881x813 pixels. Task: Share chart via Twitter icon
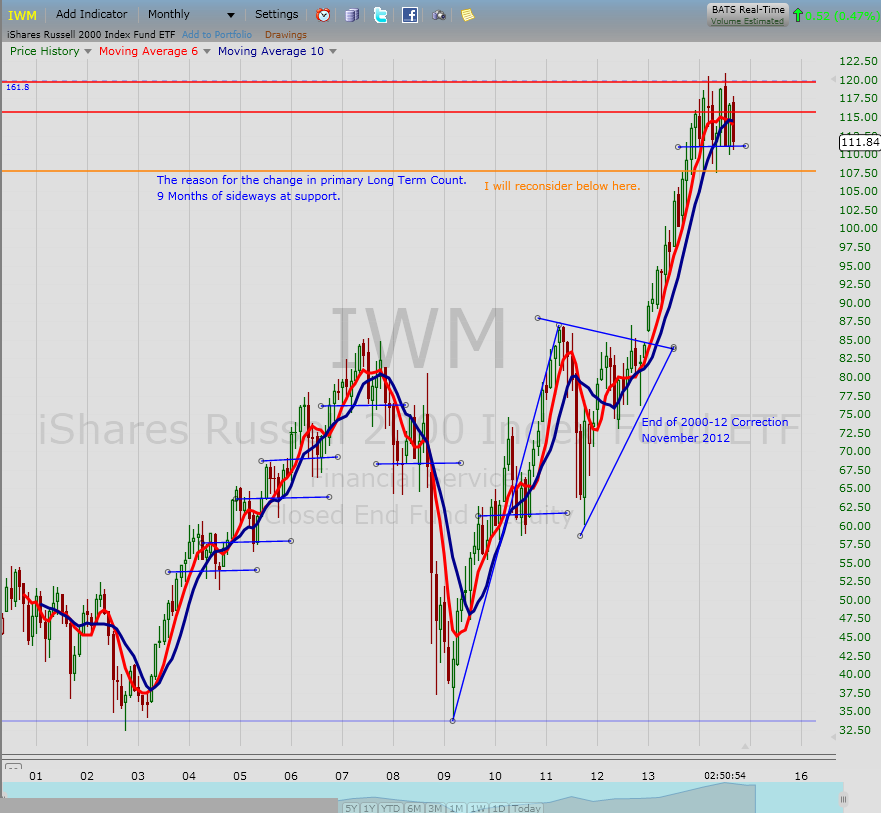click(x=380, y=15)
